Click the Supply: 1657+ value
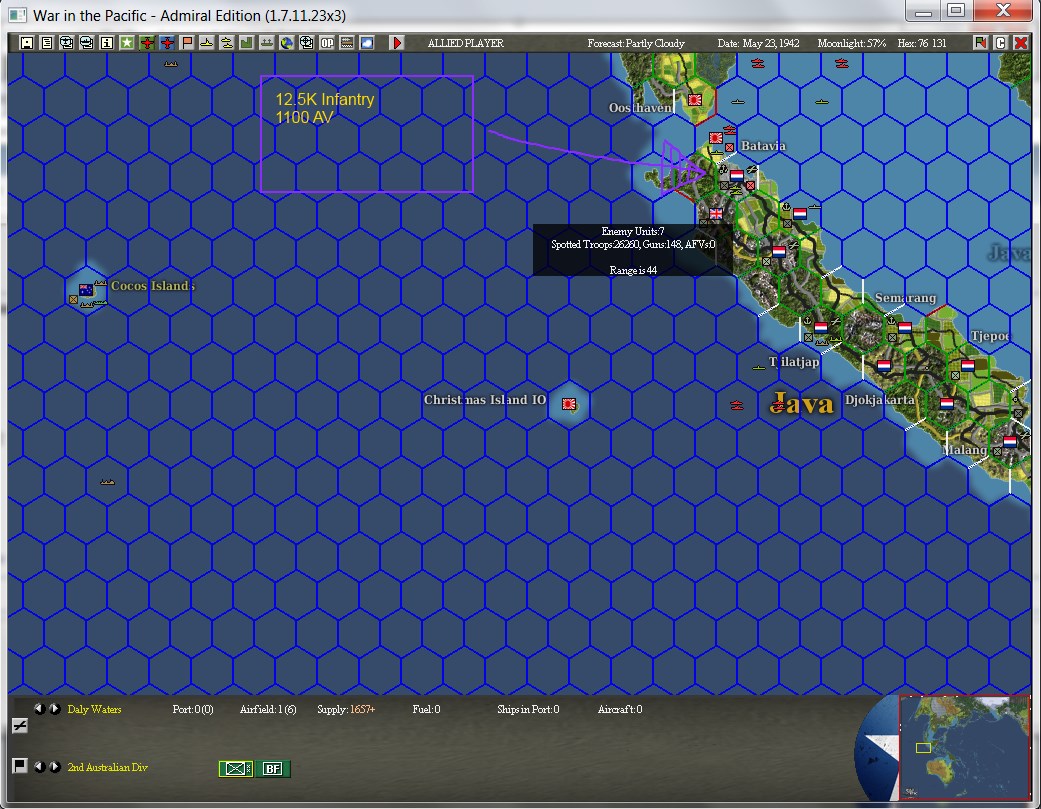This screenshot has width=1041, height=809. pyautogui.click(x=346, y=709)
